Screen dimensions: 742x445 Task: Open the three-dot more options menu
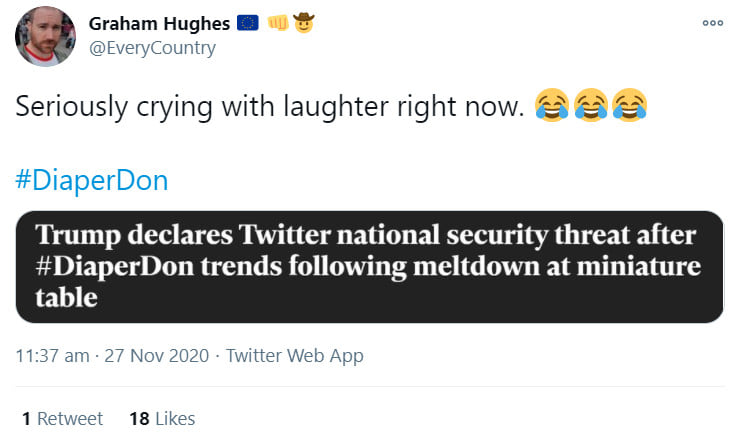(712, 23)
